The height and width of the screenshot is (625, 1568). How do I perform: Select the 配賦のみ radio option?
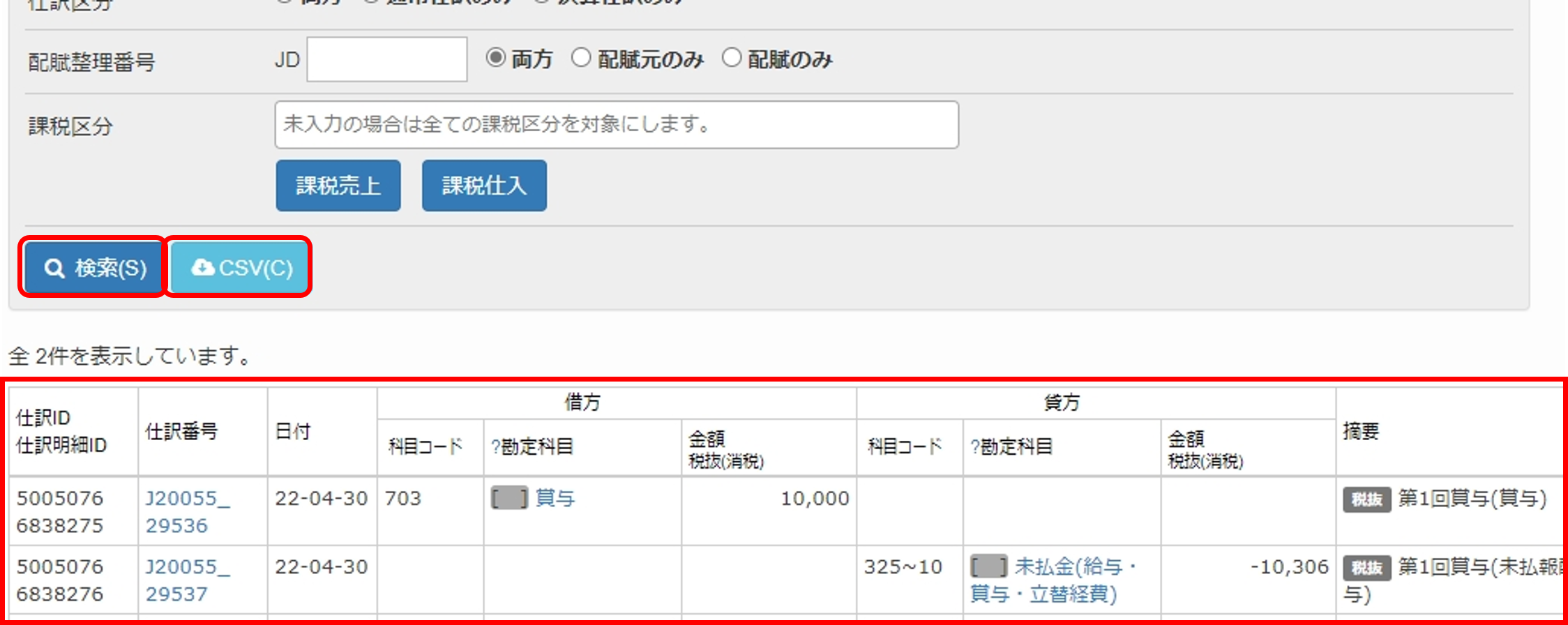point(731,58)
